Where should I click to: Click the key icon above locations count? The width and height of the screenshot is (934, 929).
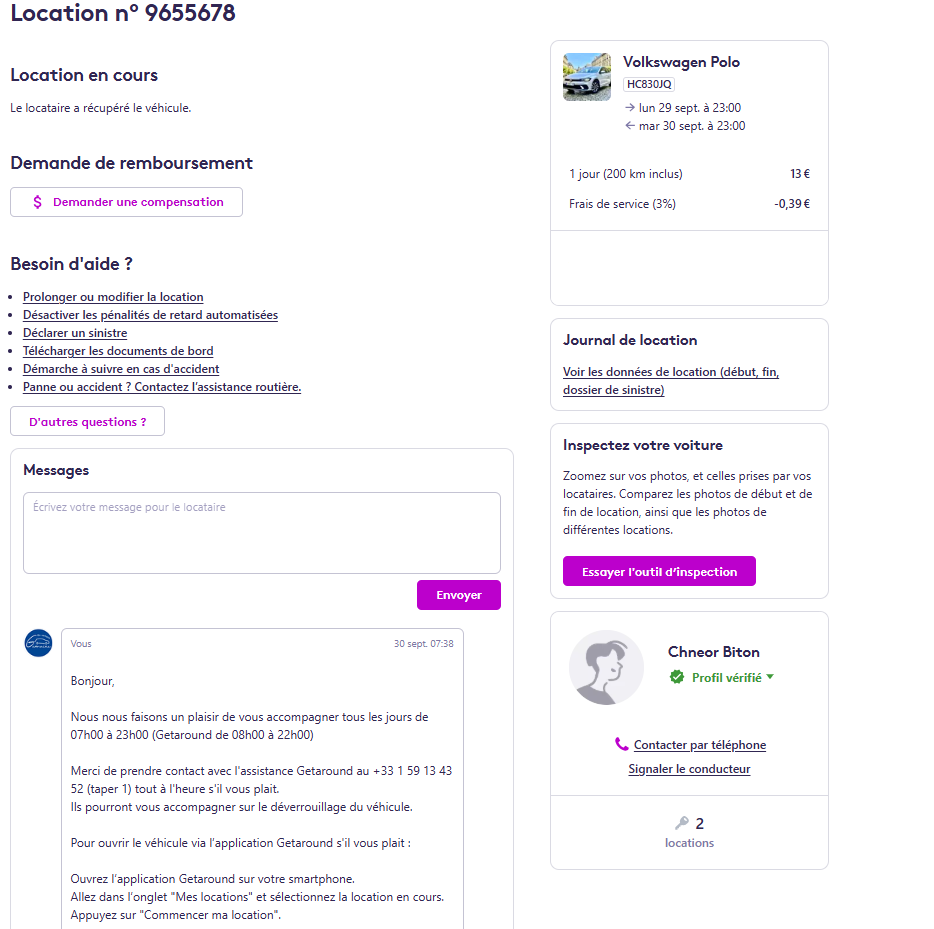click(681, 823)
